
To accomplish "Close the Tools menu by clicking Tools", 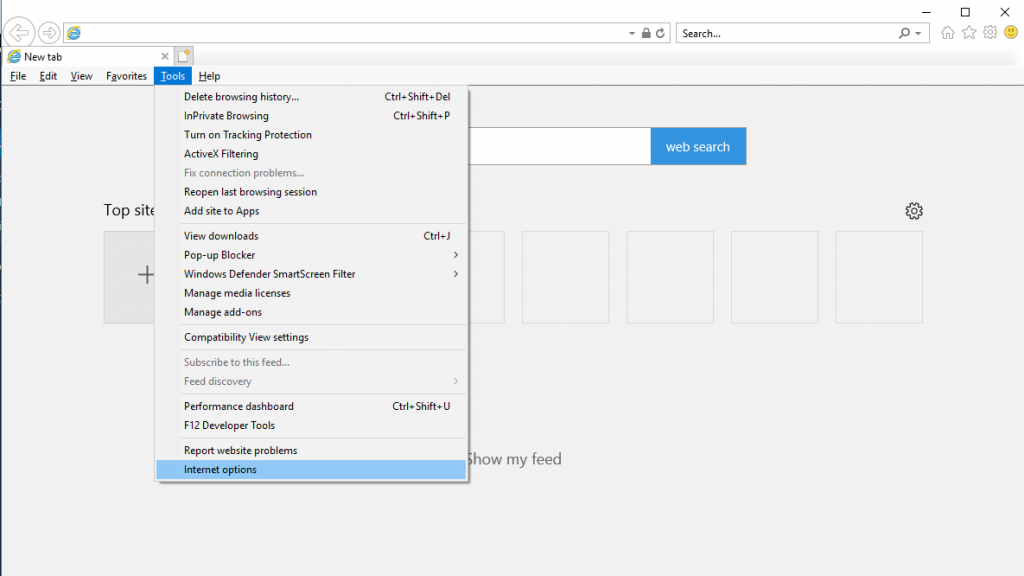I will tap(173, 76).
